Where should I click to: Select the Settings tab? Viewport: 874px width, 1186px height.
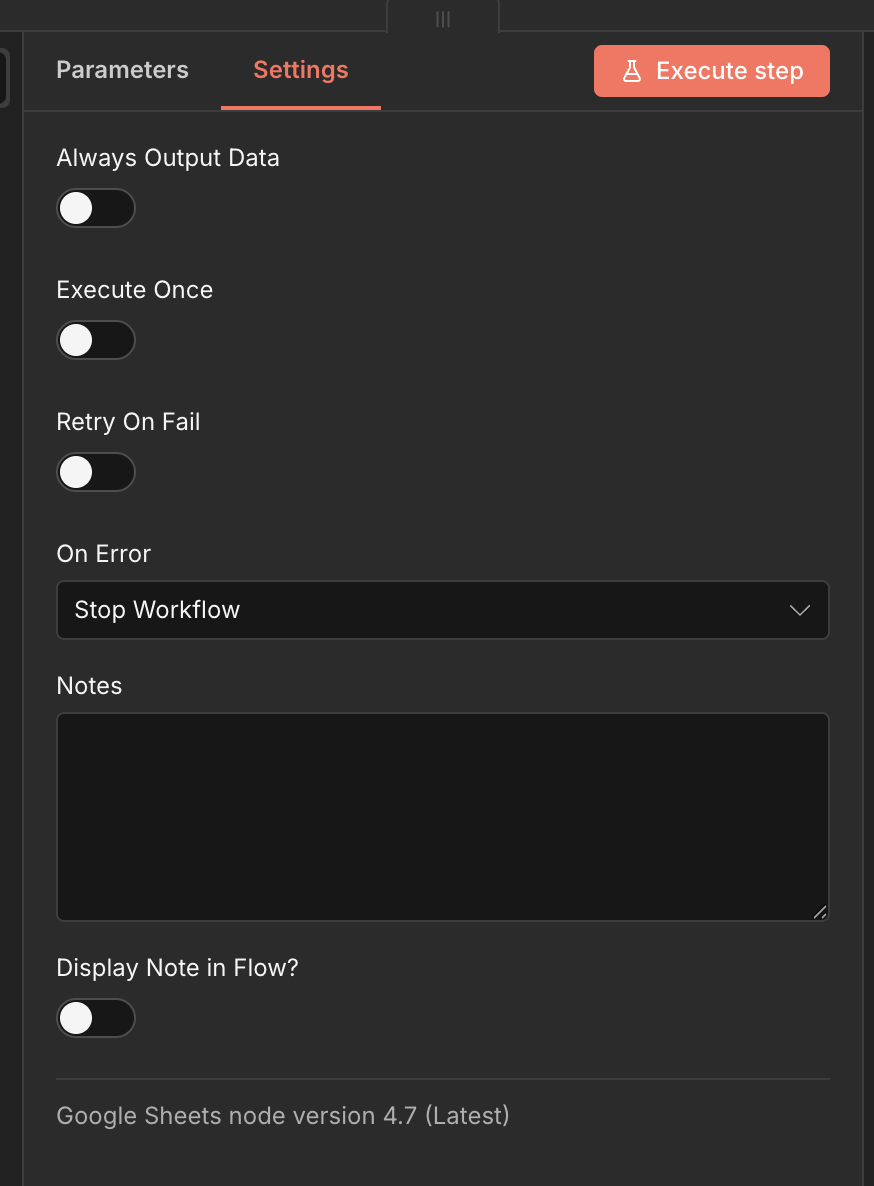click(x=301, y=70)
